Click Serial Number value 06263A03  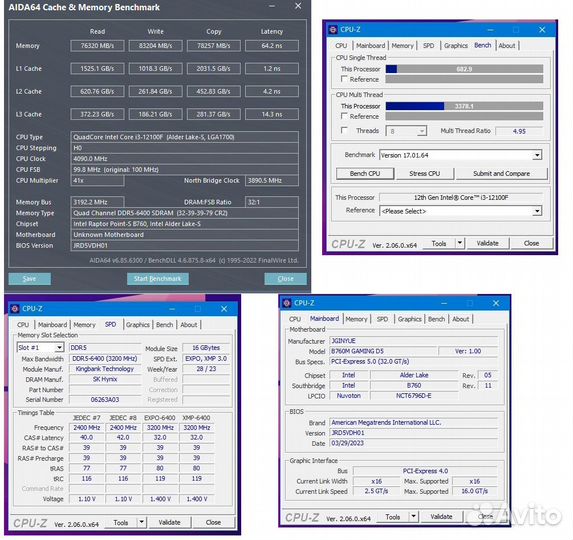[105, 399]
